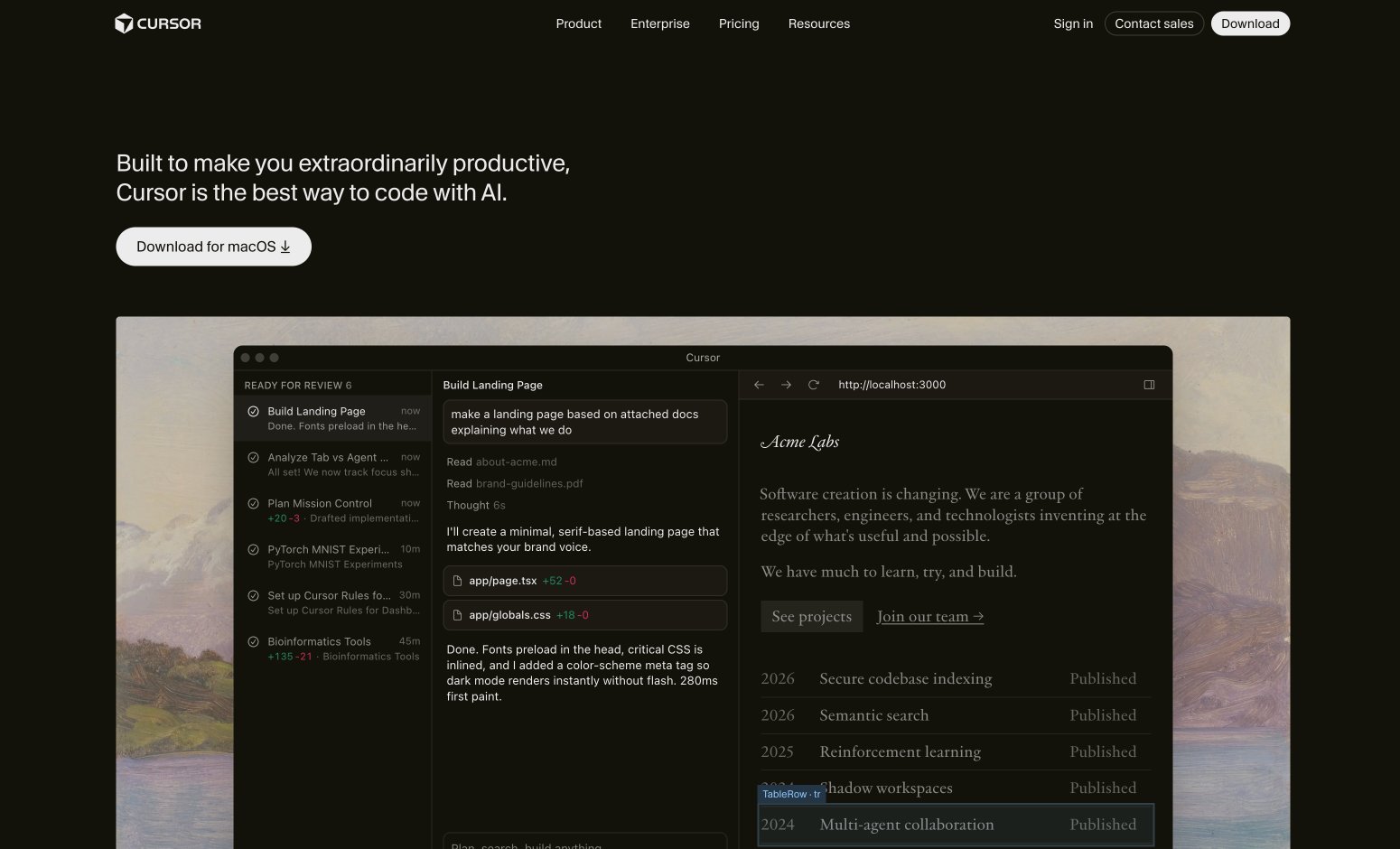This screenshot has width=1400, height=849.
Task: Click the back arrow in the preview browser
Action: (x=759, y=385)
